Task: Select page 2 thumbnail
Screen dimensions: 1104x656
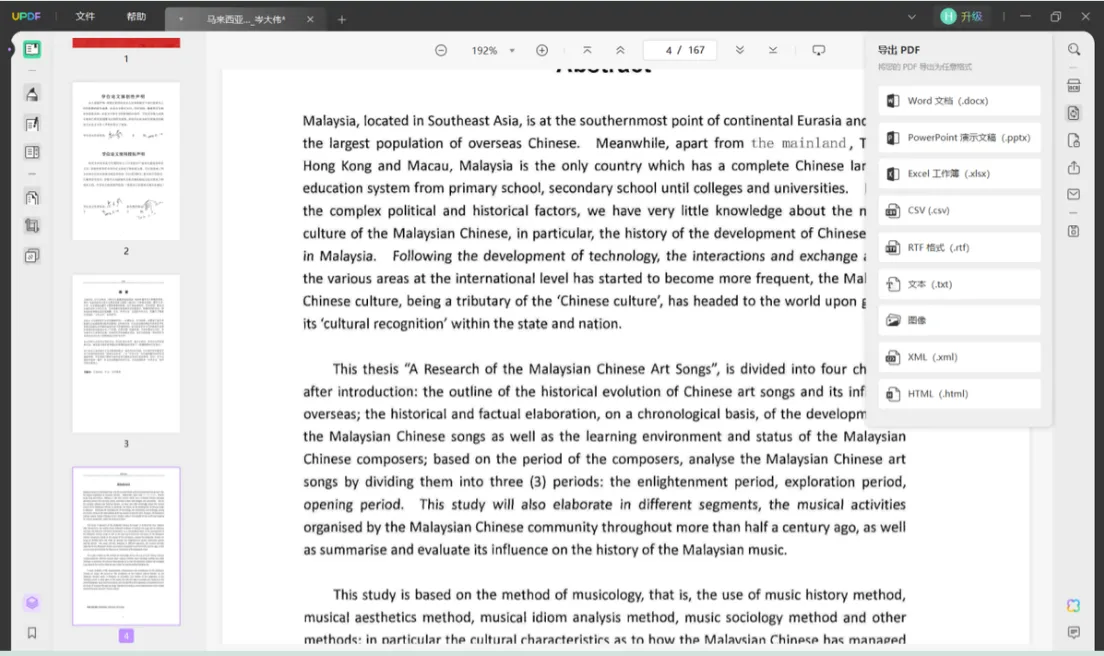Action: [126, 162]
